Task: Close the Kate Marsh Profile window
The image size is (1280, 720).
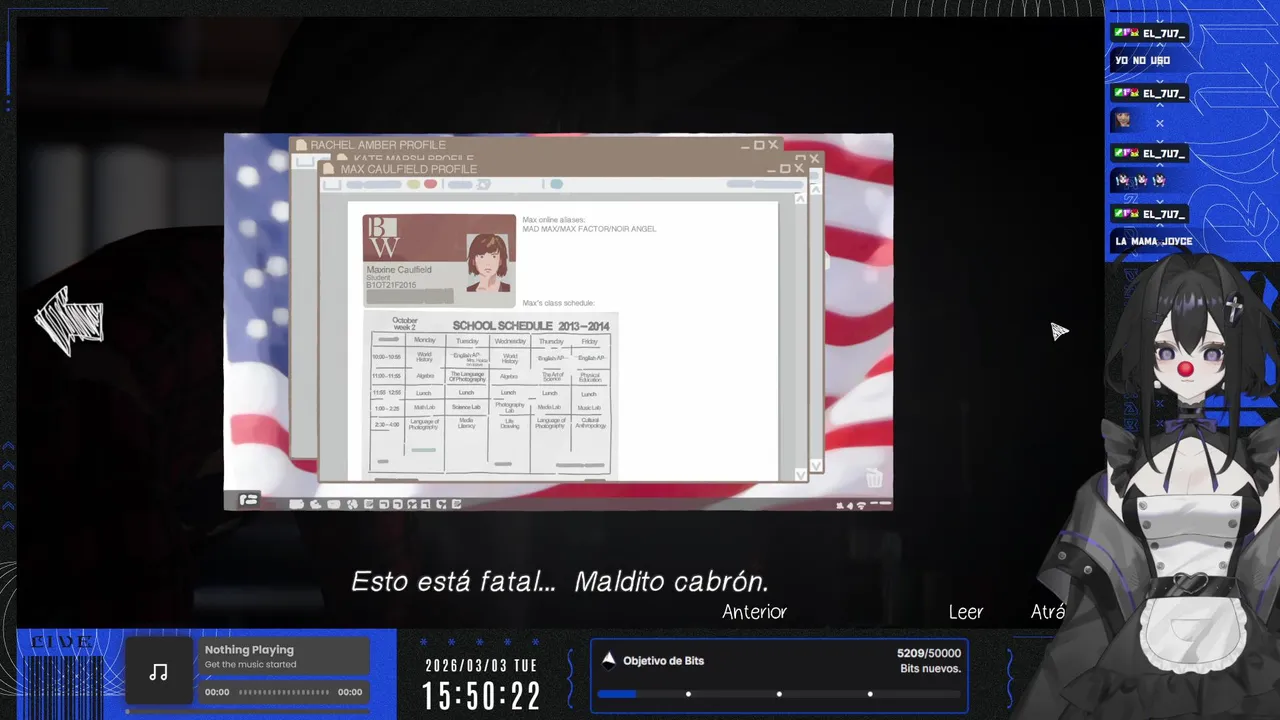Action: (814, 158)
